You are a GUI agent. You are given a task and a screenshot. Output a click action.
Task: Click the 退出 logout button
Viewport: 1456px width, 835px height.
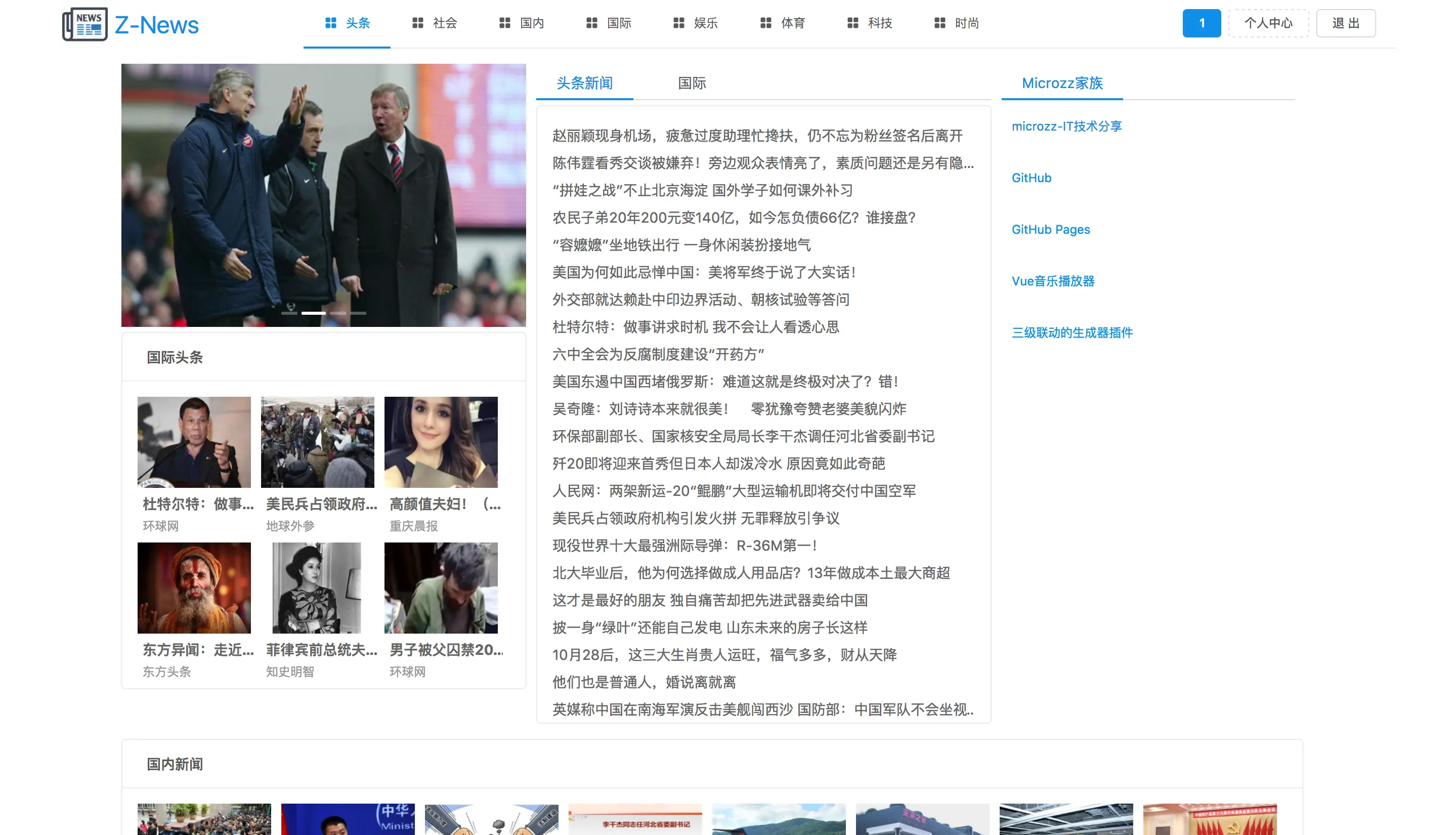pos(1346,23)
